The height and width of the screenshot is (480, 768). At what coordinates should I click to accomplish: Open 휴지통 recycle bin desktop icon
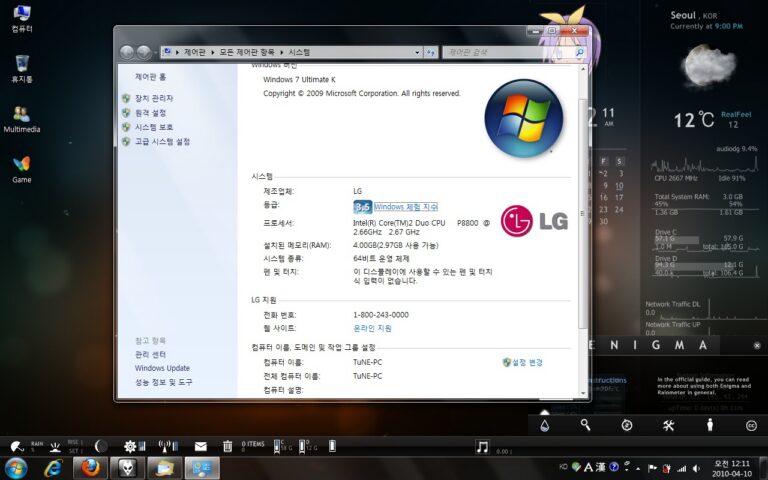pyautogui.click(x=22, y=69)
